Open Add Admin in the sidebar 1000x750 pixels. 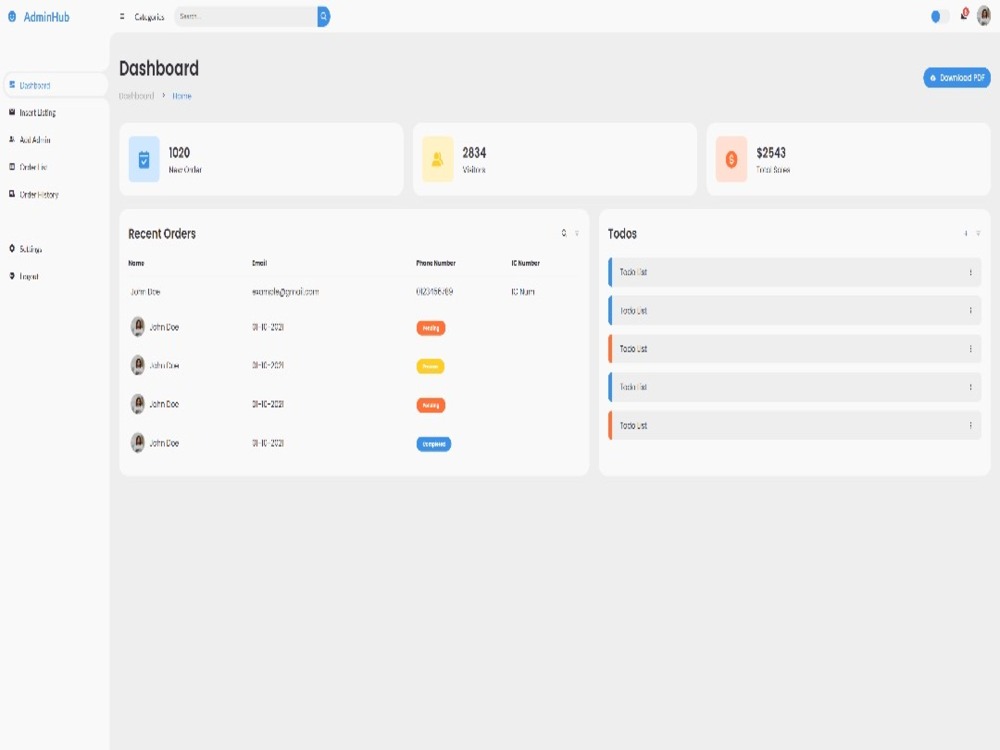pos(35,140)
